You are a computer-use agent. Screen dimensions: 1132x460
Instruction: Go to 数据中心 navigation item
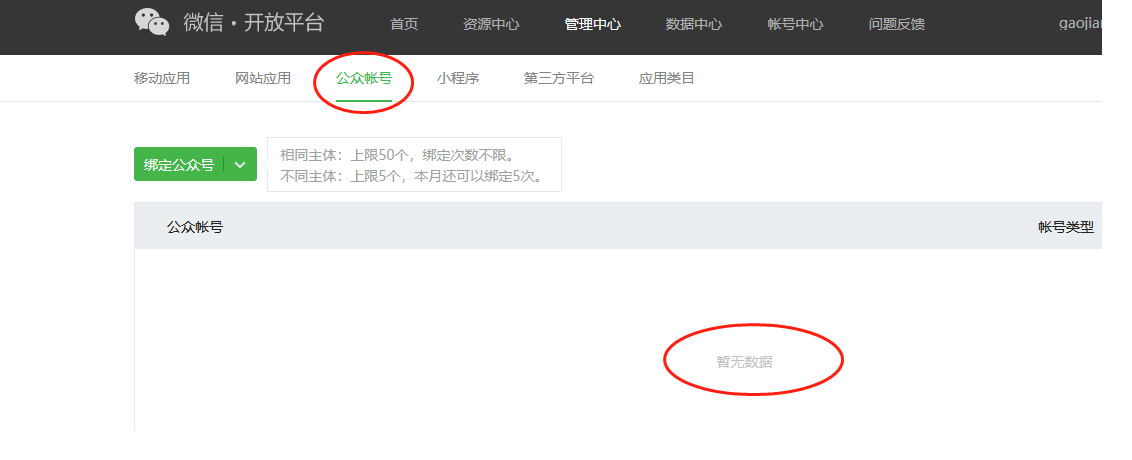[x=694, y=24]
